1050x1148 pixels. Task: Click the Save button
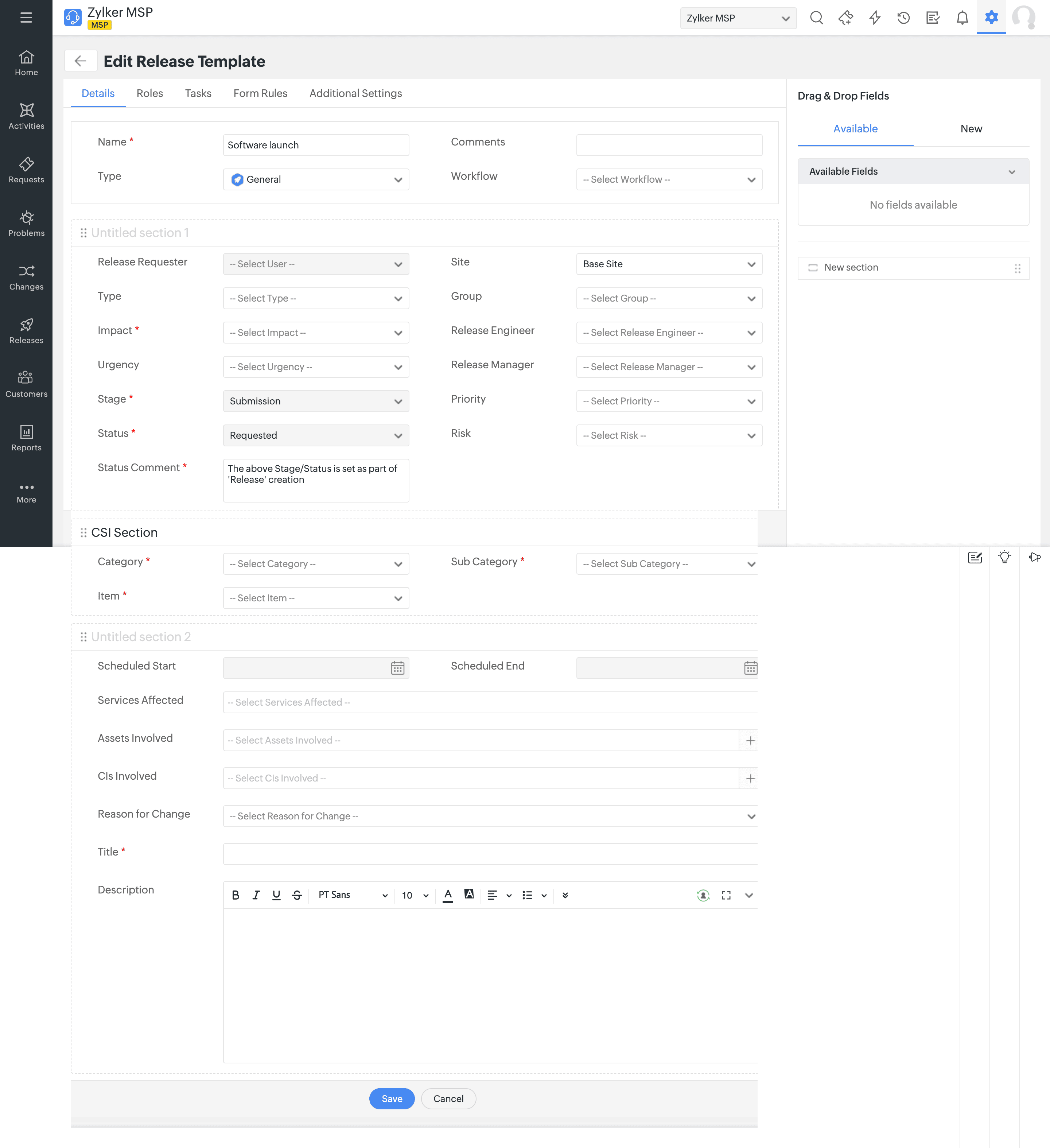[391, 1098]
